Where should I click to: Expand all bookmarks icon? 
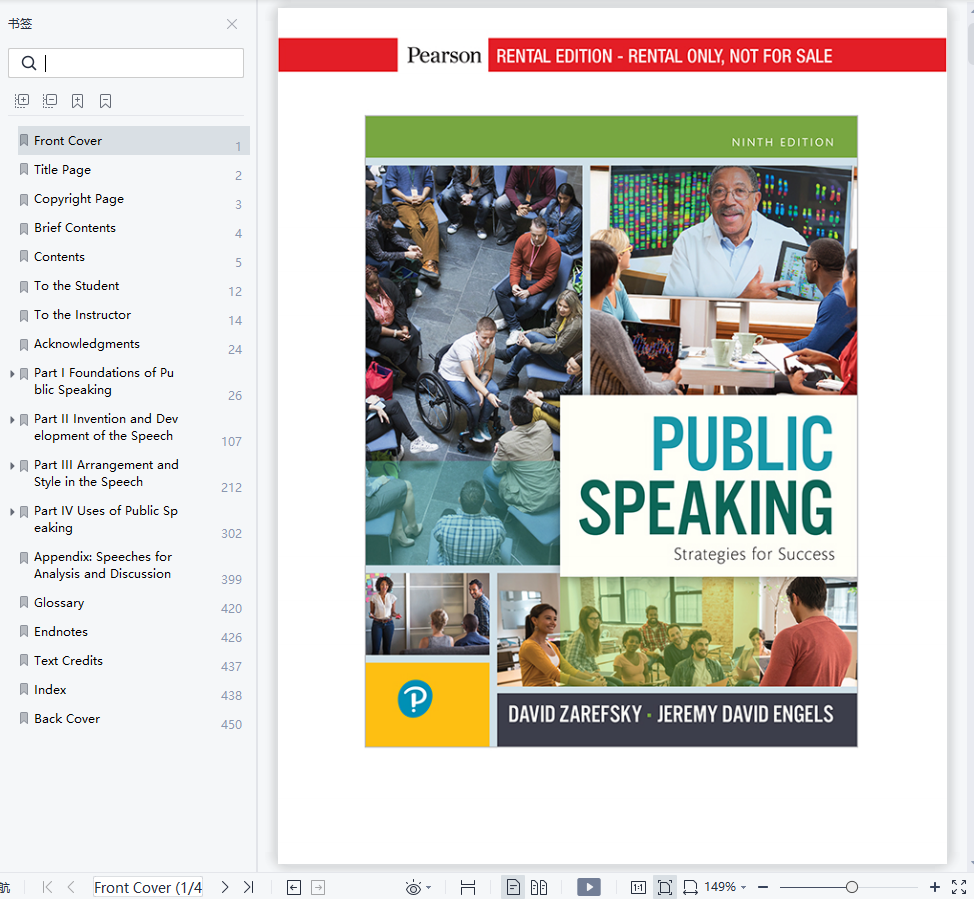(x=22, y=101)
